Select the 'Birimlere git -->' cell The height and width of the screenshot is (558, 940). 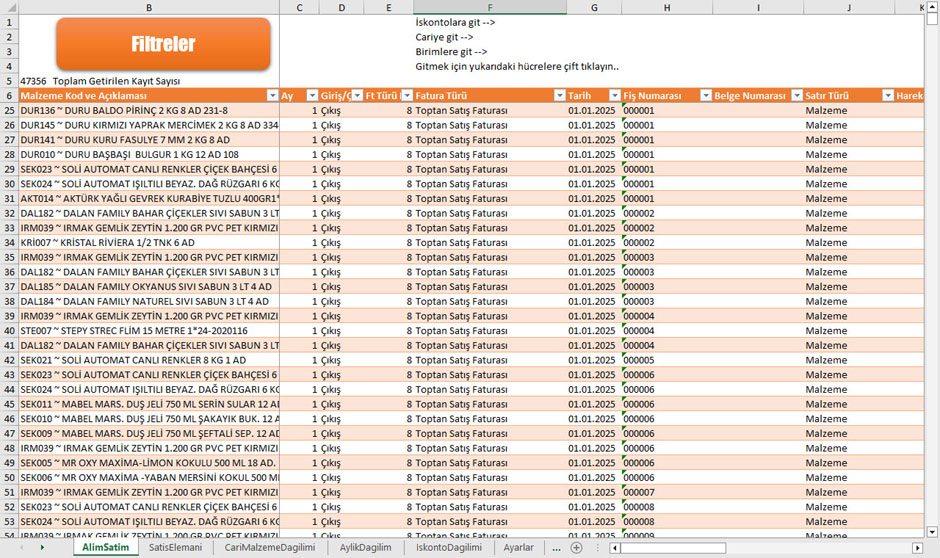[x=490, y=52]
